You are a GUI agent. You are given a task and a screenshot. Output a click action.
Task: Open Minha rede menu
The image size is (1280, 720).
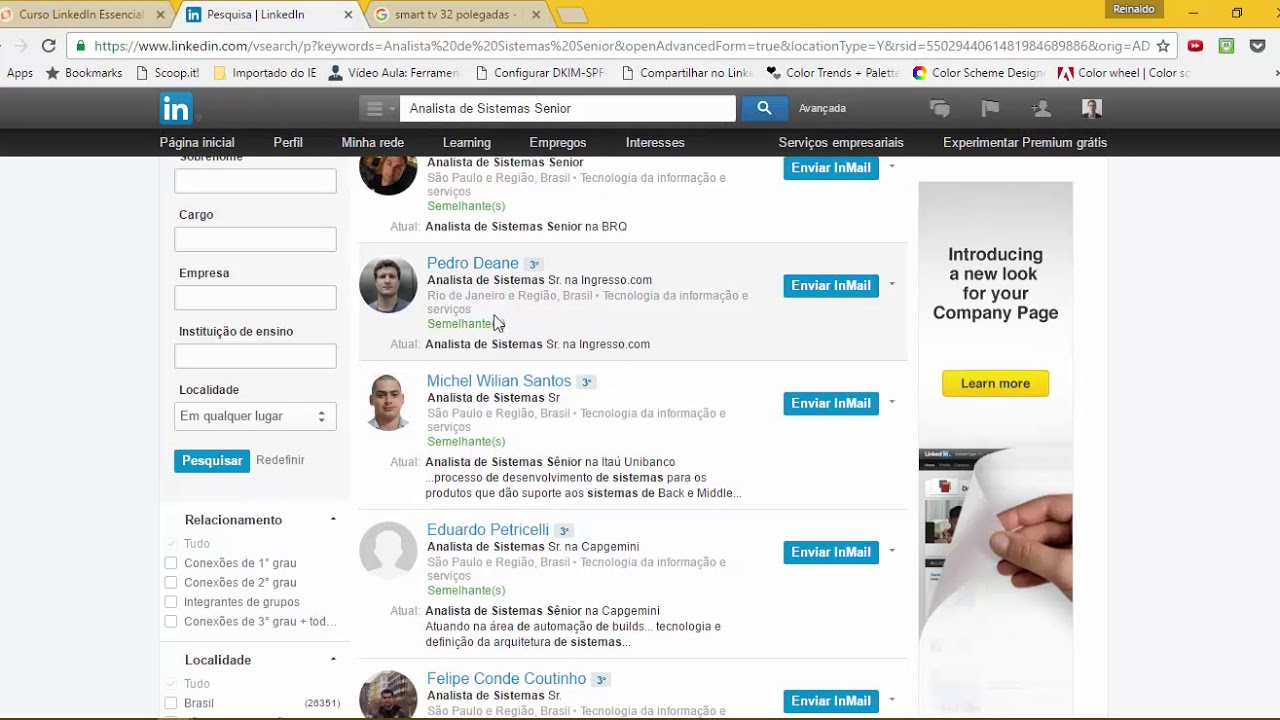coord(373,143)
